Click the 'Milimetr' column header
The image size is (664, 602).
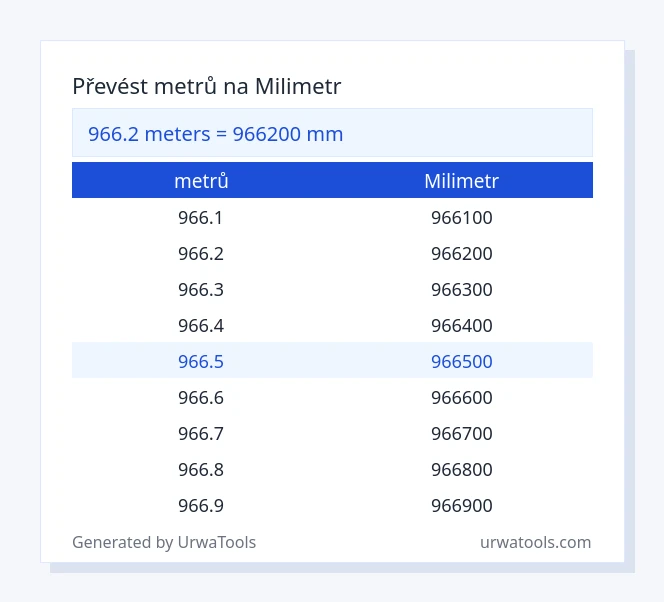462,181
